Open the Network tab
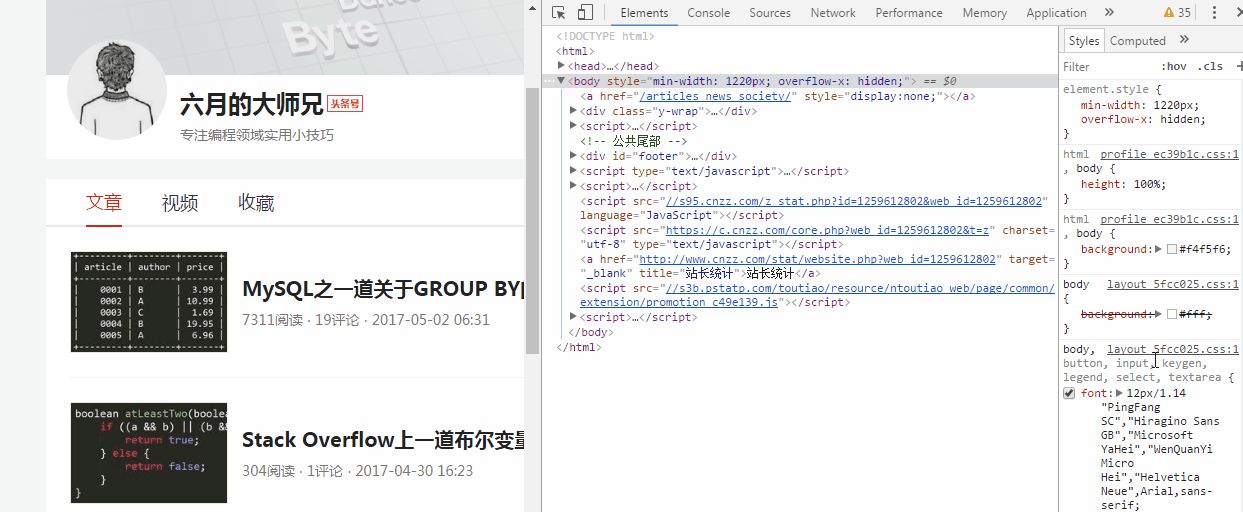This screenshot has width=1243, height=512. [833, 13]
